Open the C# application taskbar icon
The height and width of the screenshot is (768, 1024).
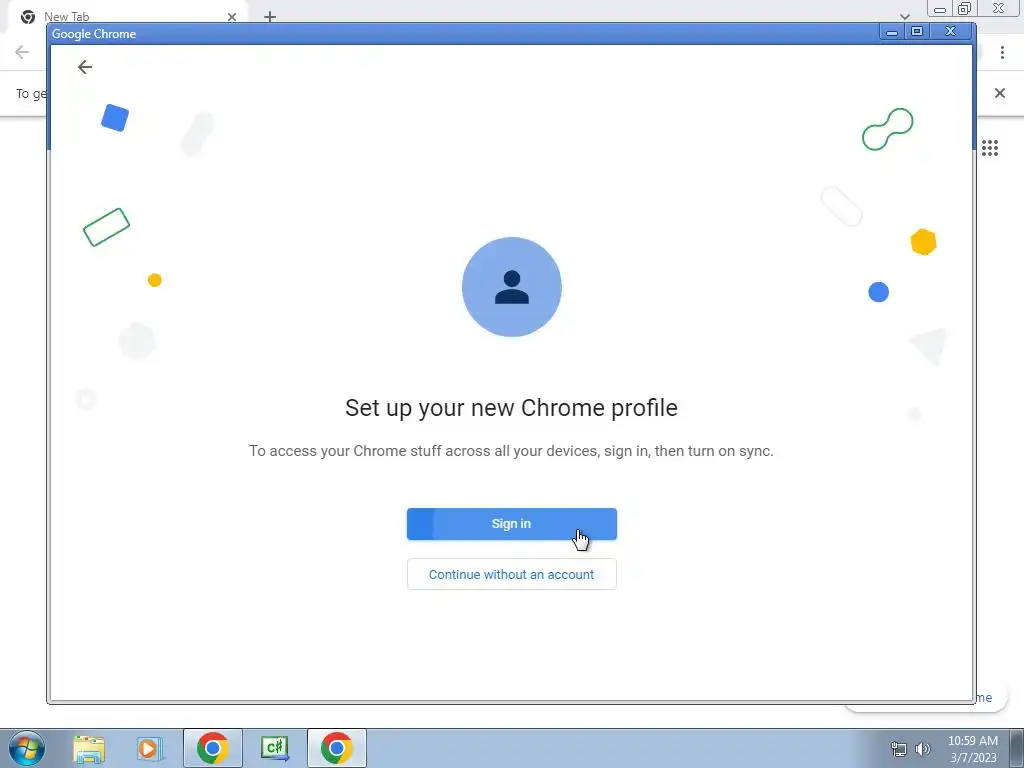pyautogui.click(x=274, y=748)
